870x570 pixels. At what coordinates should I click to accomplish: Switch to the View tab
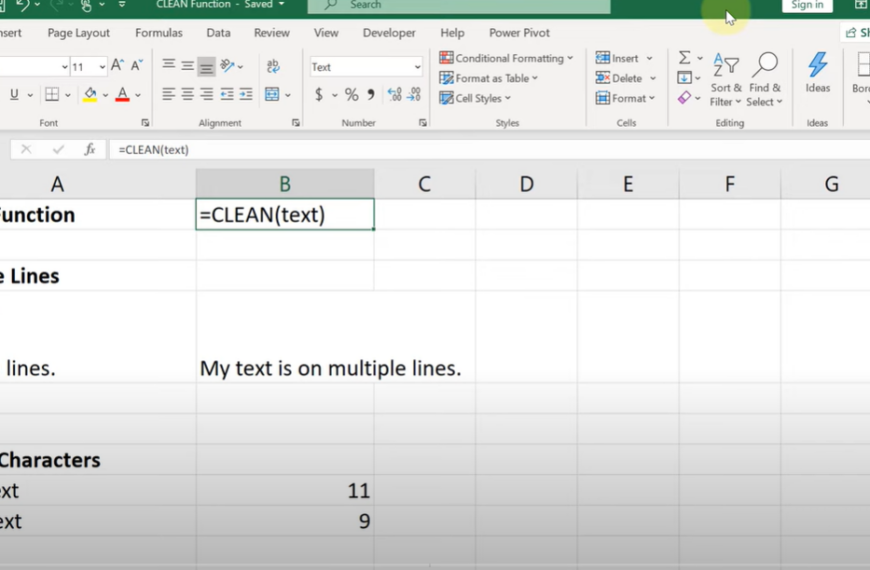[326, 33]
